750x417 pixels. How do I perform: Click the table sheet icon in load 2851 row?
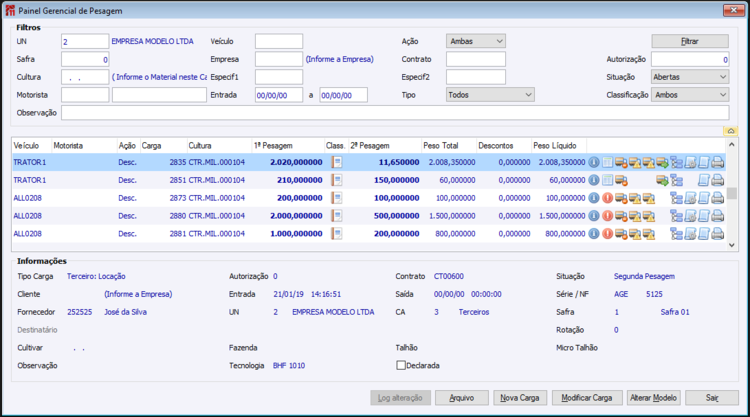[607, 180]
